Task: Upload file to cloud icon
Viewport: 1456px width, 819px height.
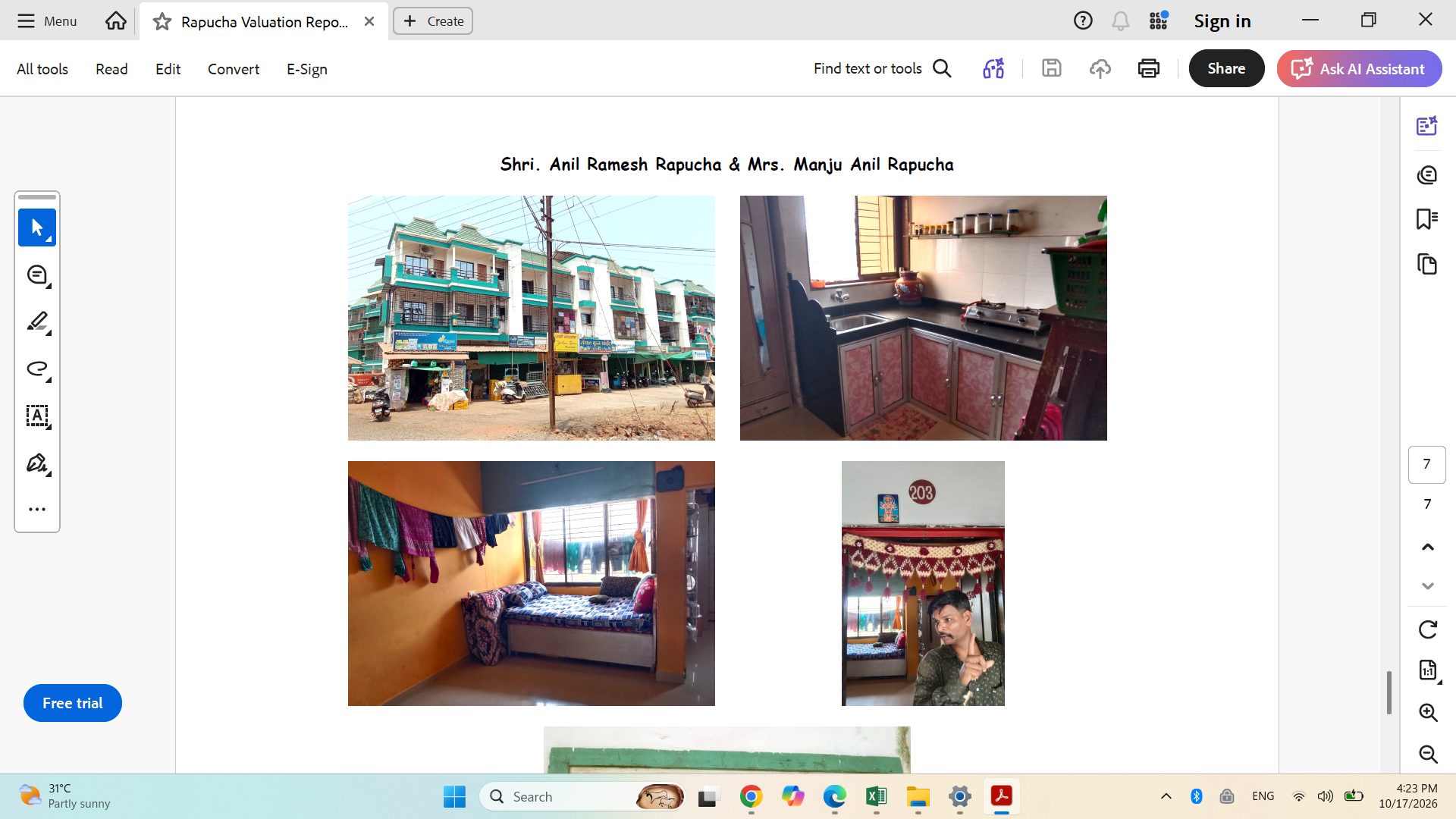Action: pos(1100,68)
